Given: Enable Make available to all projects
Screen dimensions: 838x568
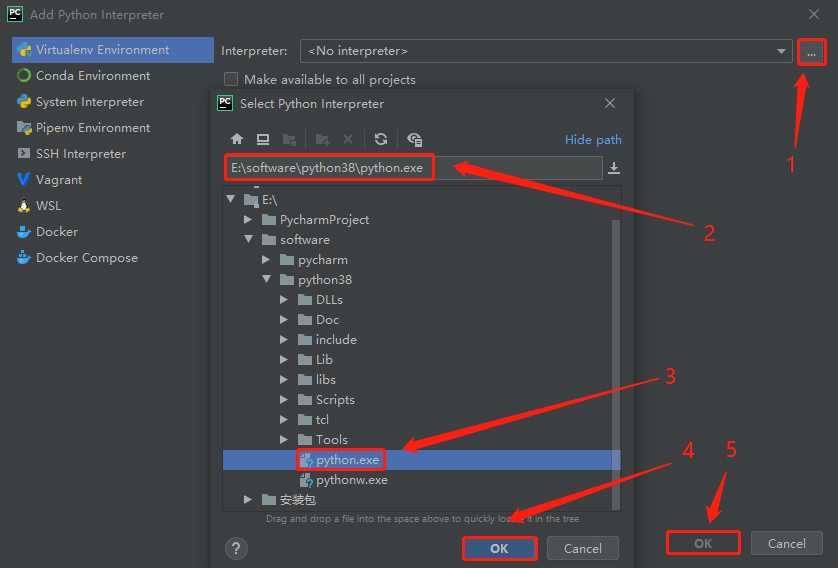Looking at the screenshot, I should tap(231, 79).
